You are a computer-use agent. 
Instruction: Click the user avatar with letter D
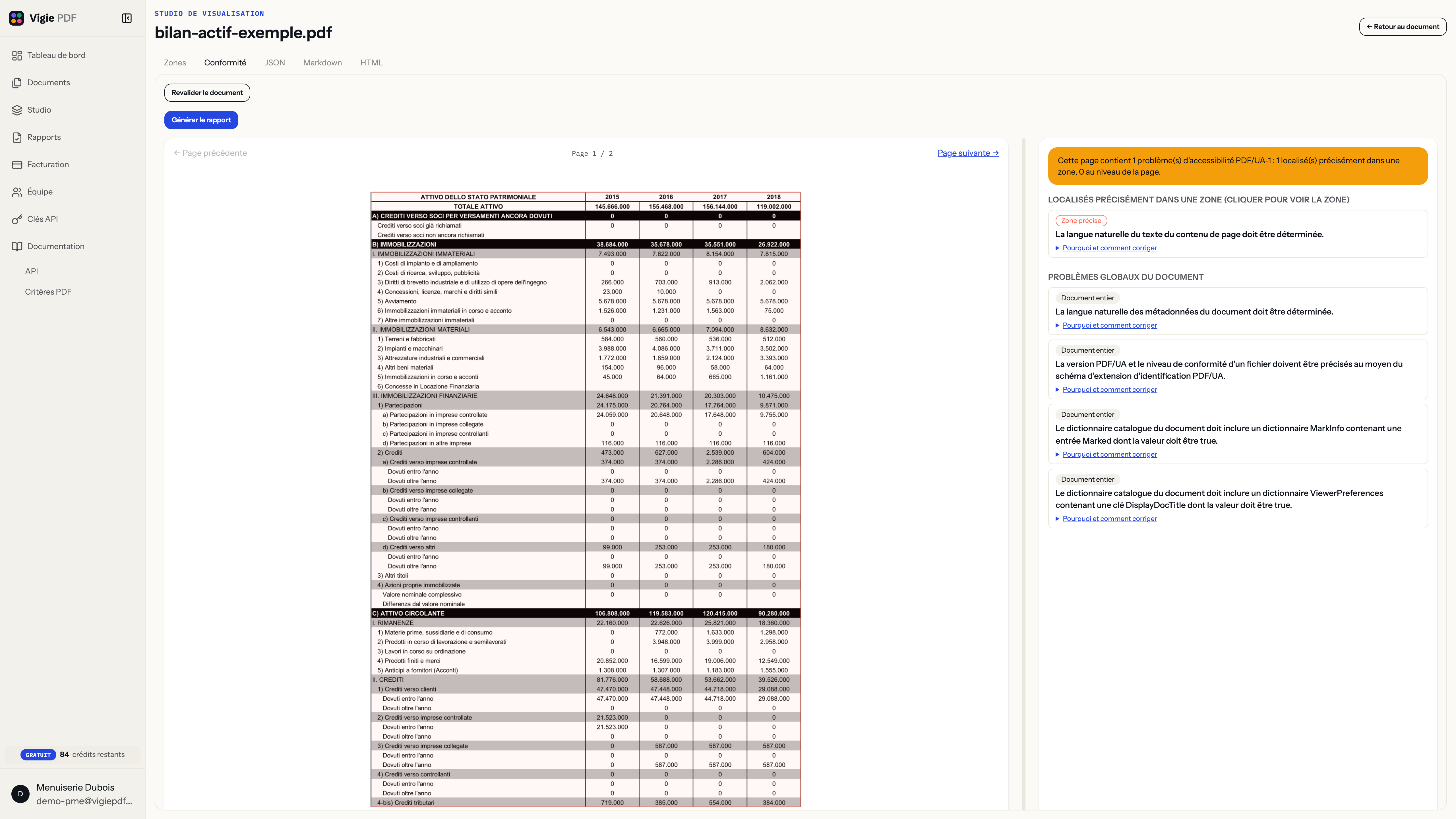tap(20, 794)
